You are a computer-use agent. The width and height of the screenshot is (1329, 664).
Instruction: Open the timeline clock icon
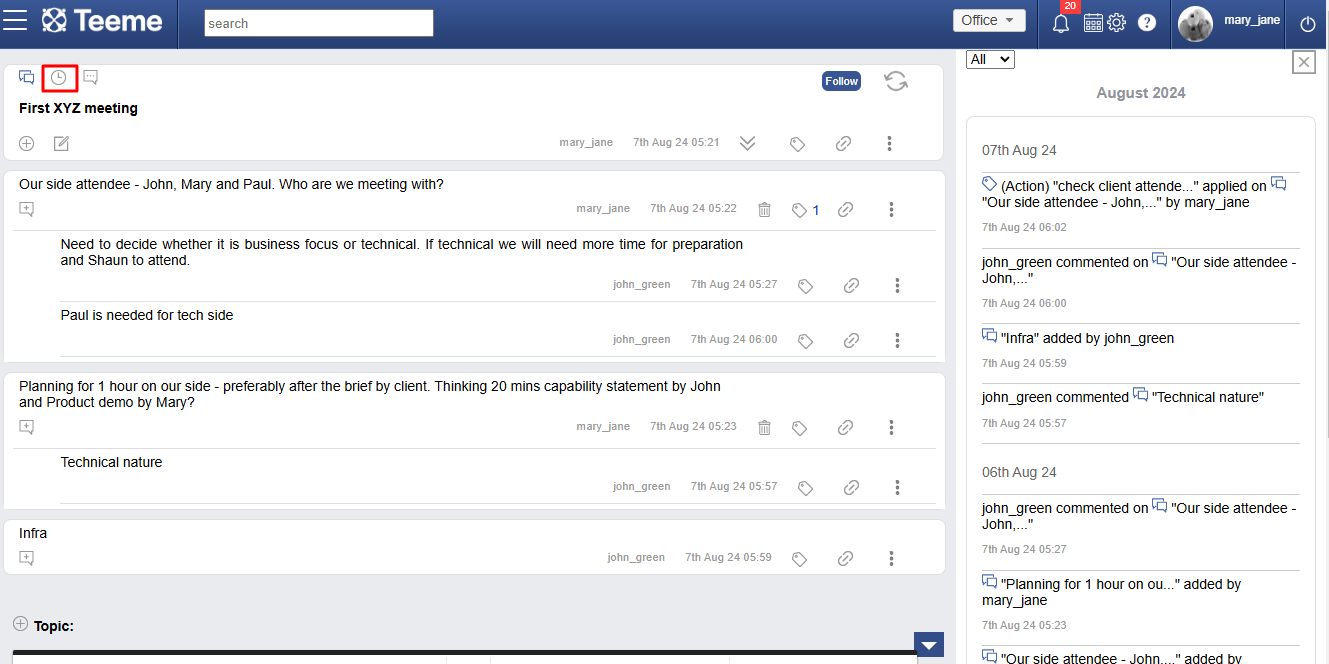point(59,77)
